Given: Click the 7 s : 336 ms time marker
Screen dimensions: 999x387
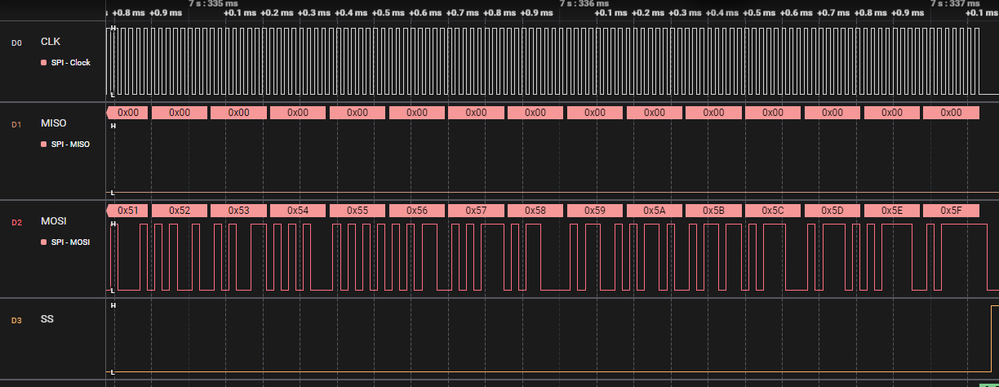Looking at the screenshot, I should click(x=584, y=4).
